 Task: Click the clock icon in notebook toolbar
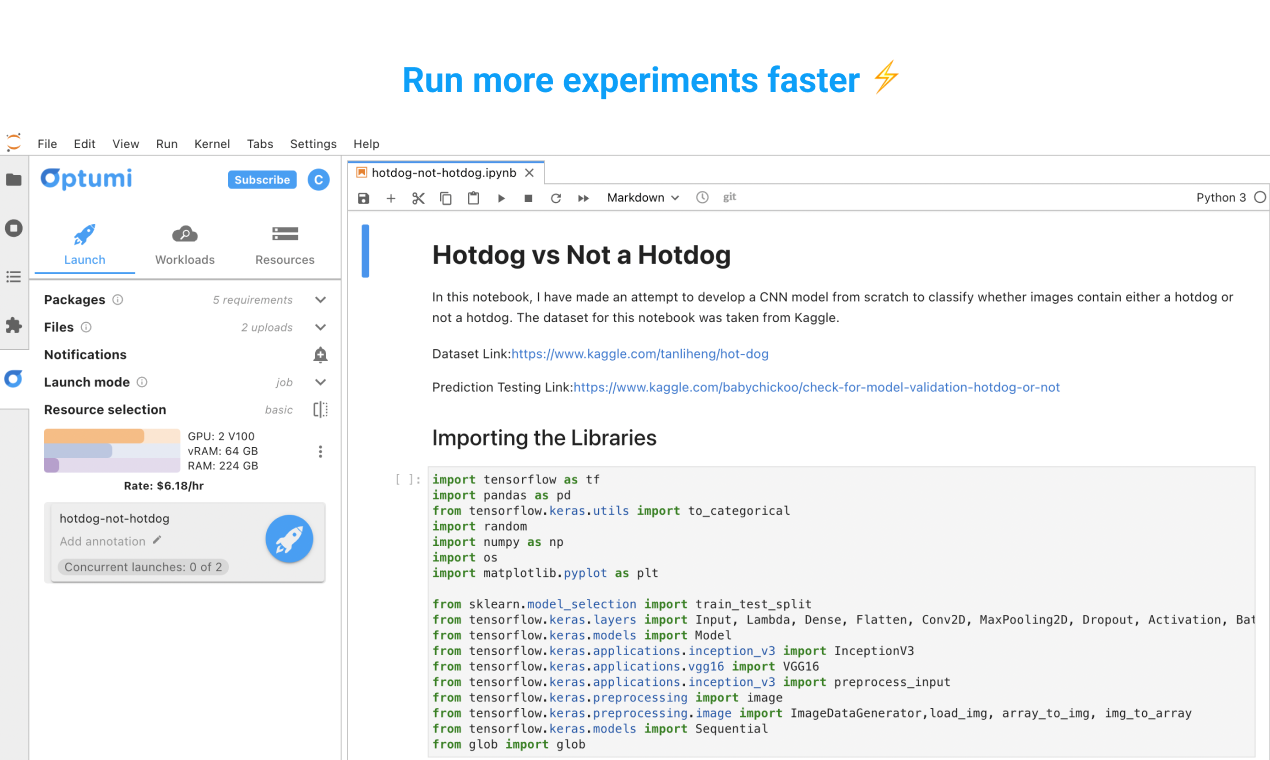[702, 197]
